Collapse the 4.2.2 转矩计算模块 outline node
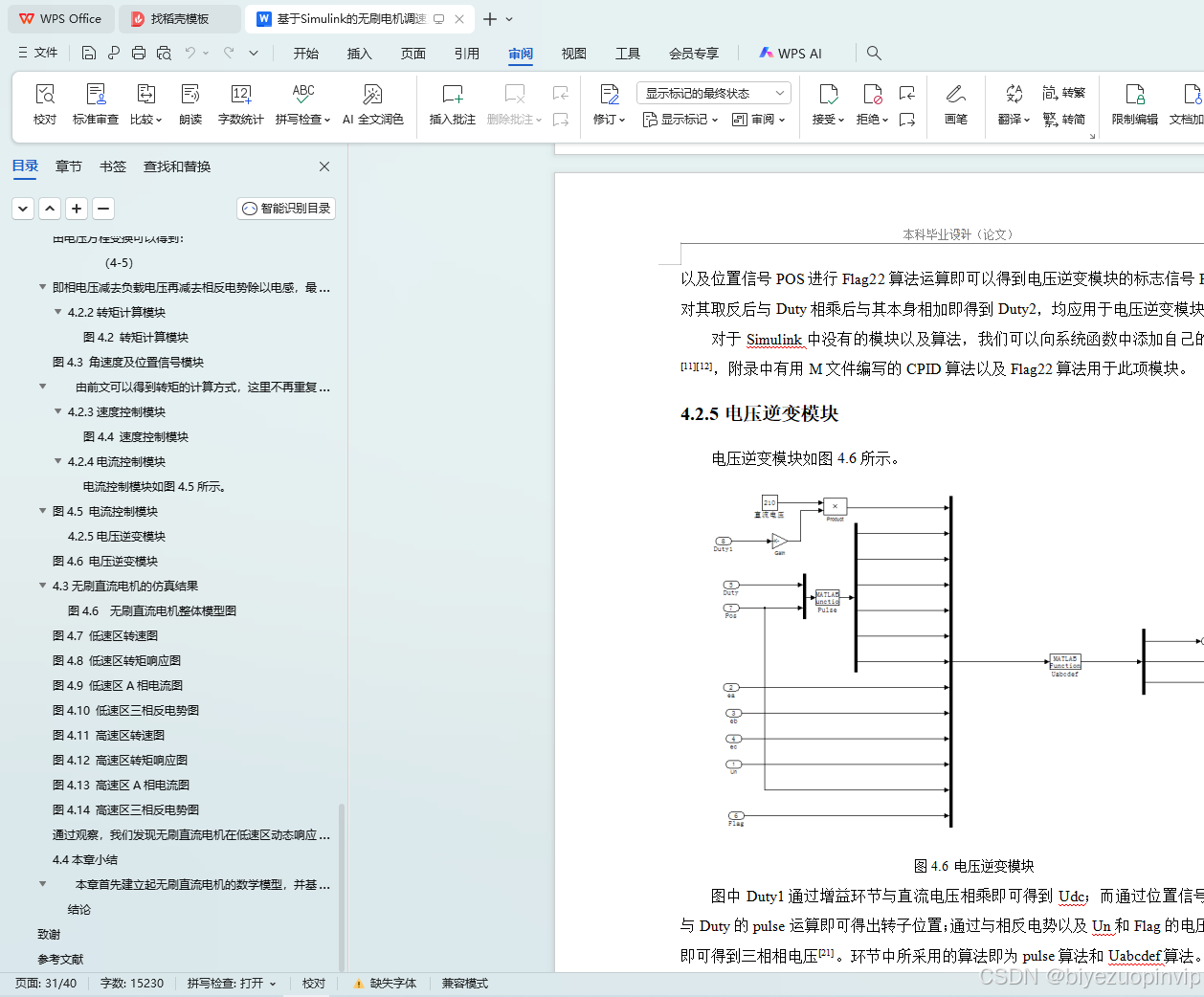The width and height of the screenshot is (1204, 997). coord(57,312)
